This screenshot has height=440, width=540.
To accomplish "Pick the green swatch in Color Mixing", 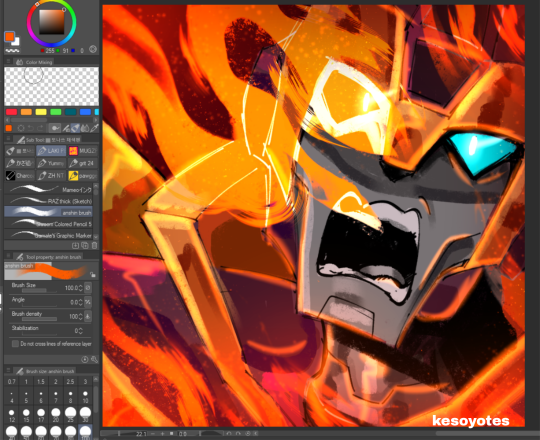I will [x=55, y=112].
